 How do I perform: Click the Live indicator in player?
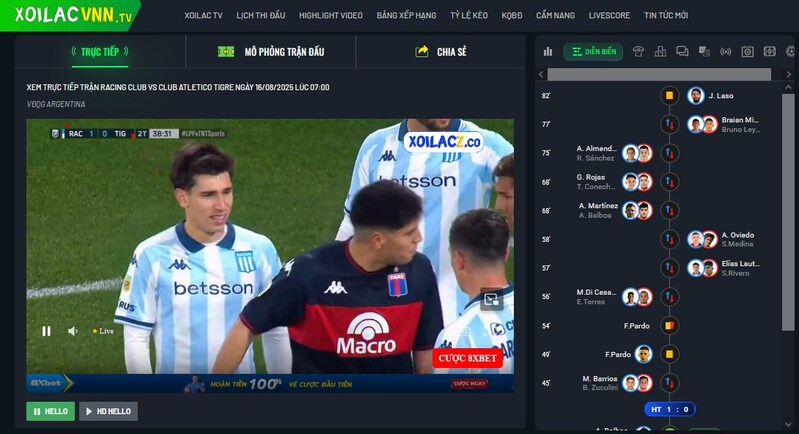coord(103,331)
